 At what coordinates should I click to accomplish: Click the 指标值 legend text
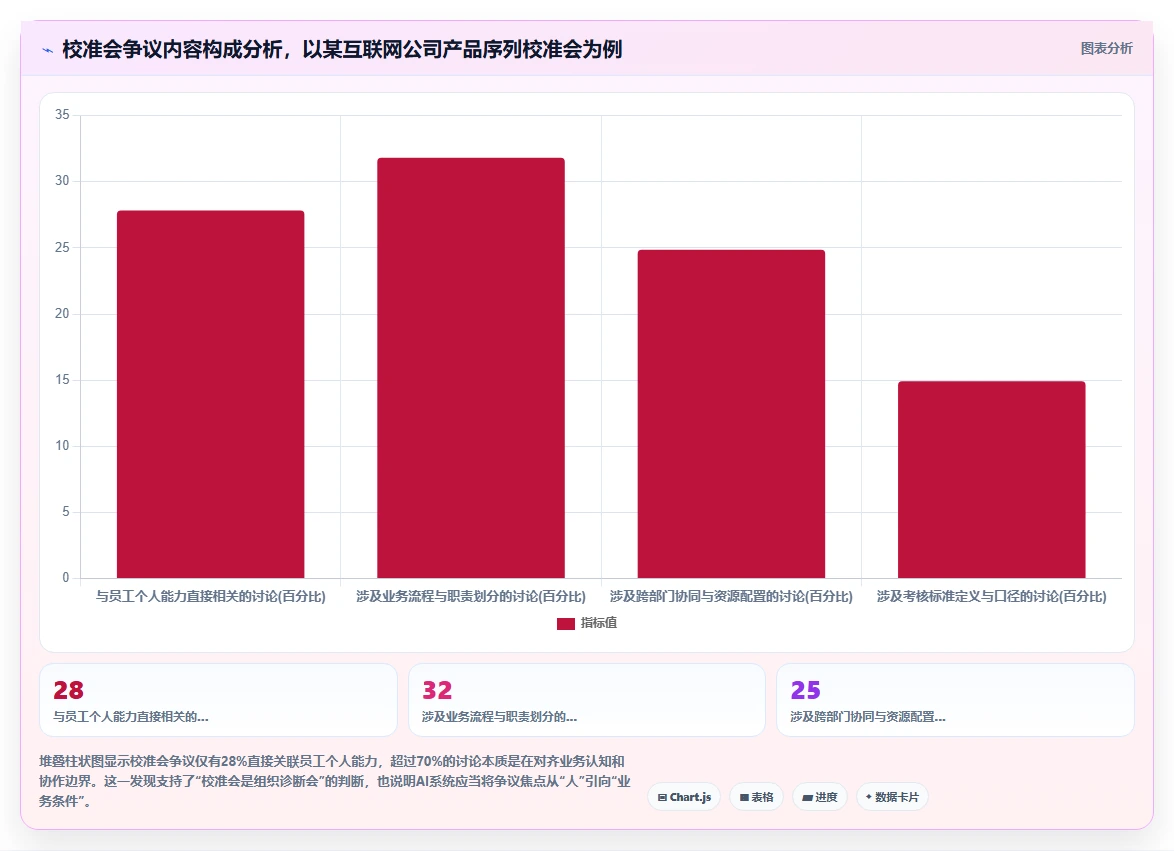[598, 623]
